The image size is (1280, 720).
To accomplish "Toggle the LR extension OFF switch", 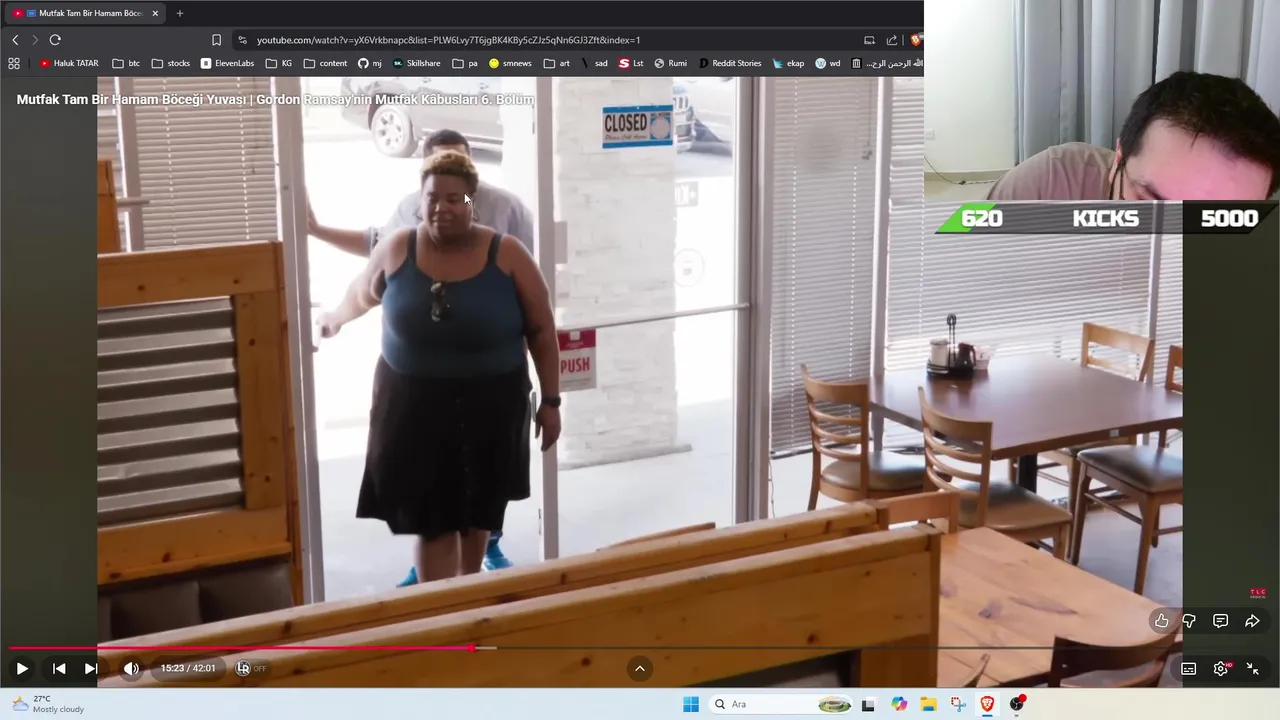I will click(x=250, y=668).
